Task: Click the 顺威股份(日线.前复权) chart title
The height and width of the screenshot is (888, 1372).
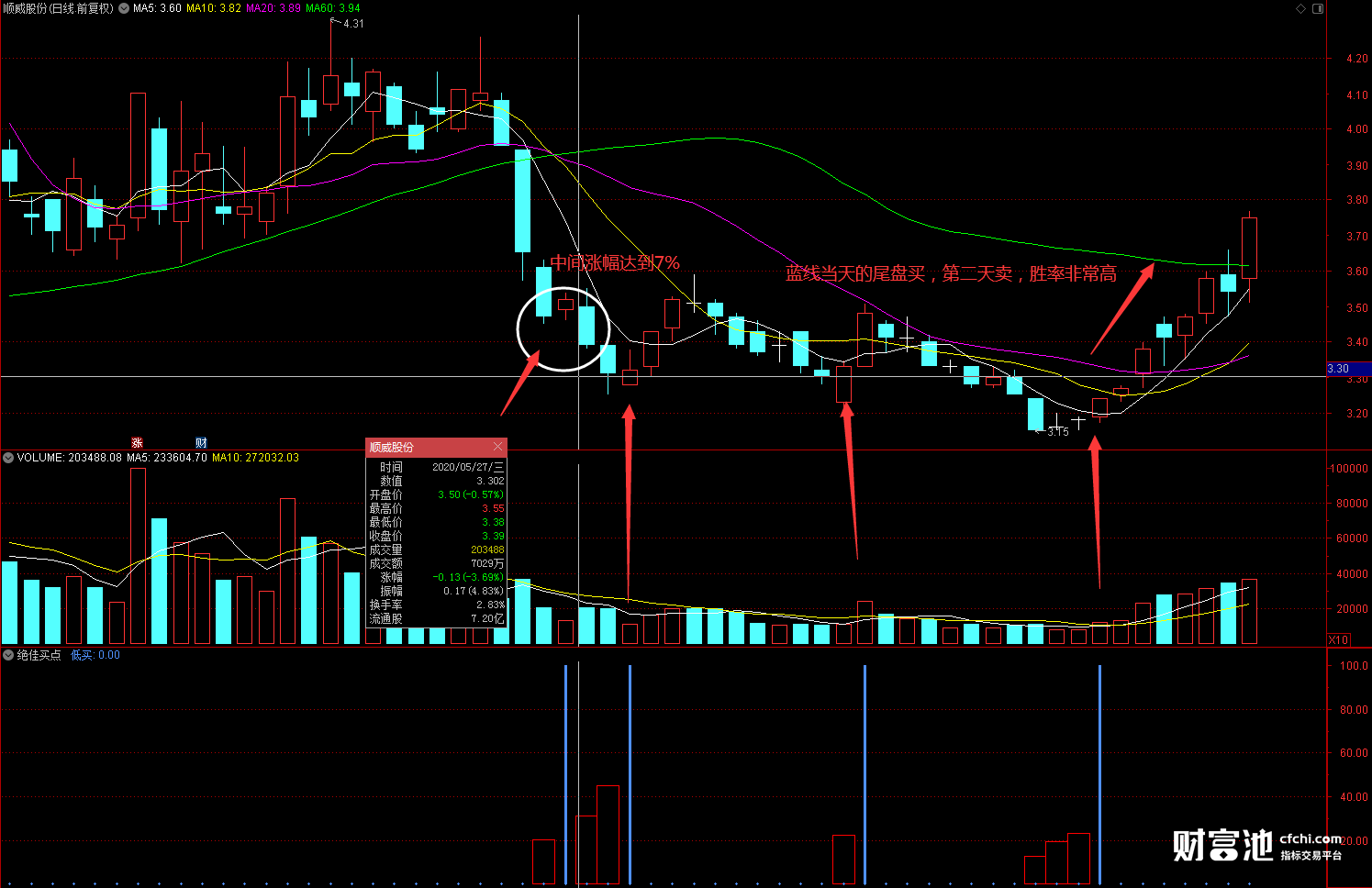Action: [x=59, y=8]
